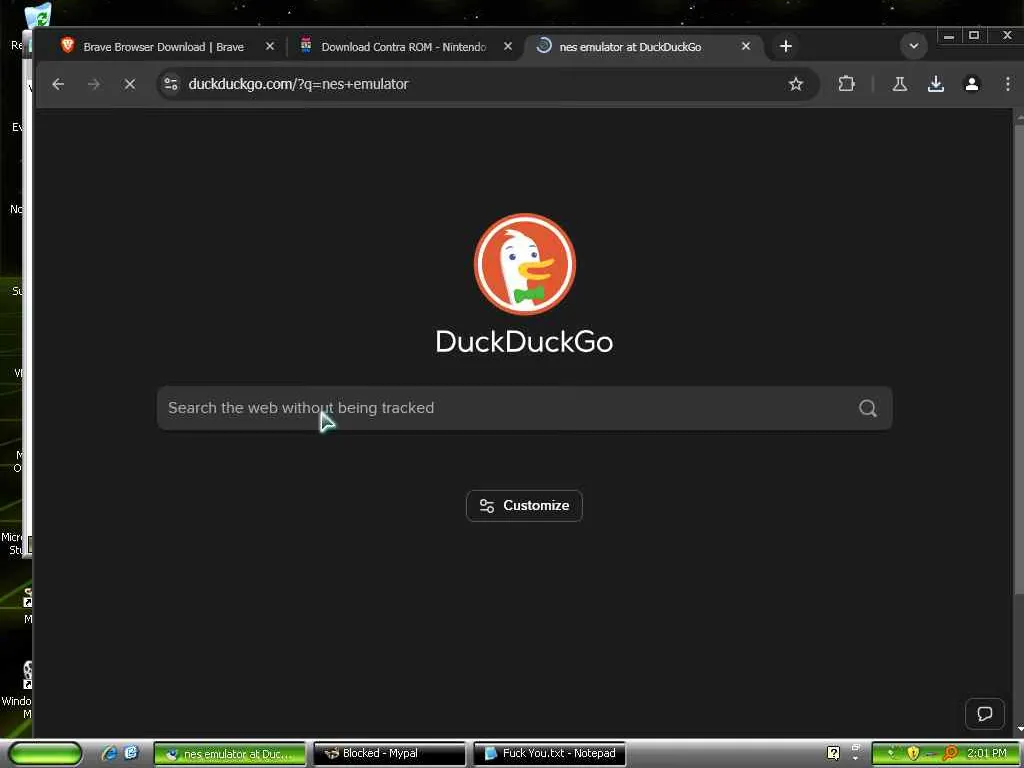
Task: Switch to Blocked - Mypal taskbar window
Action: tap(390, 754)
